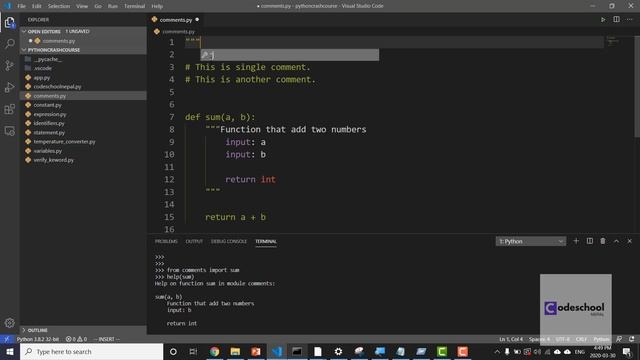The width and height of the screenshot is (640, 360).
Task: Select the comments.py editor tab
Action: [176, 20]
